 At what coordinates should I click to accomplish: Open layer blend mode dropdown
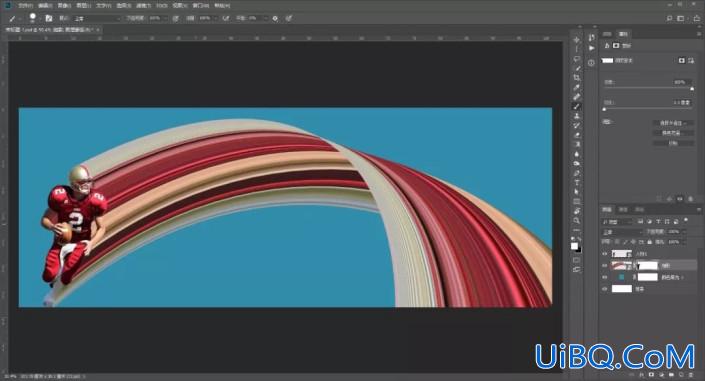(622, 232)
